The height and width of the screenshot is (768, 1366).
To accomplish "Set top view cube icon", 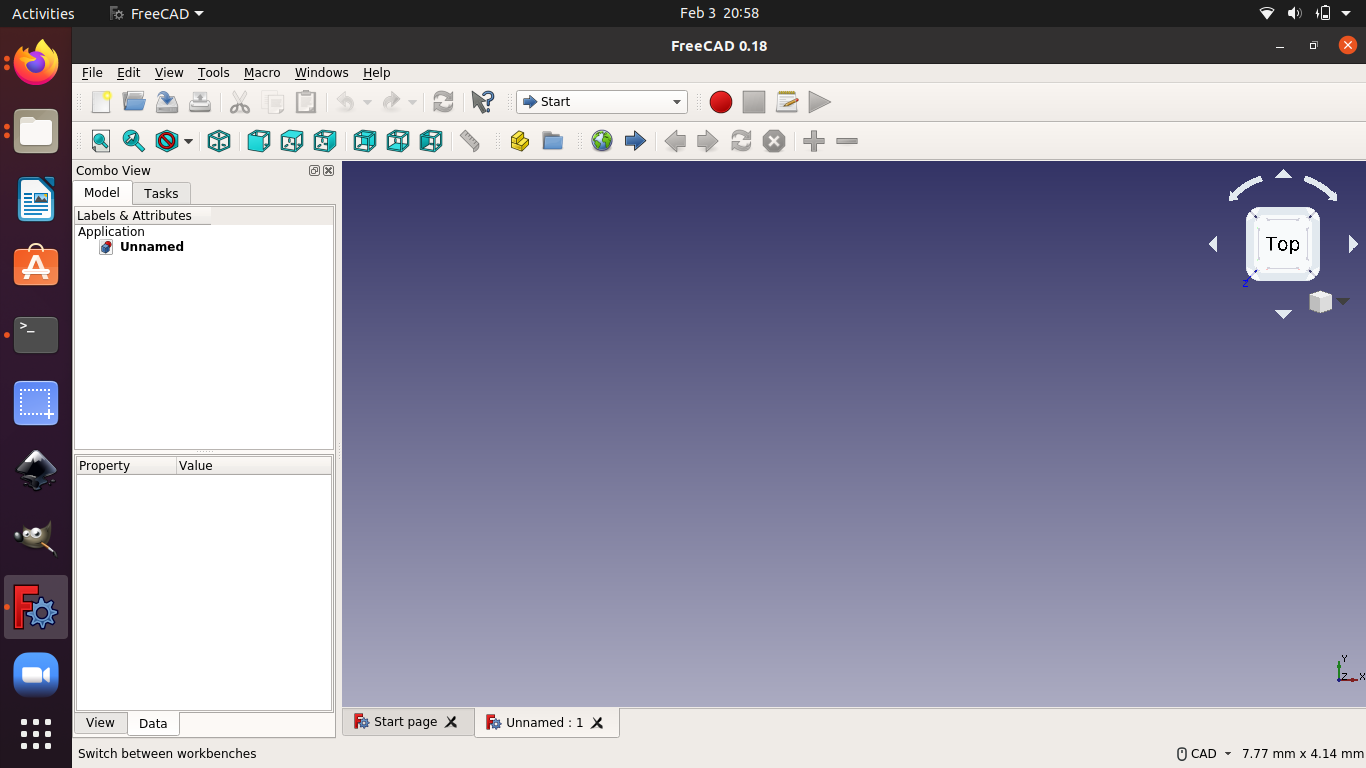I will click(x=292, y=141).
